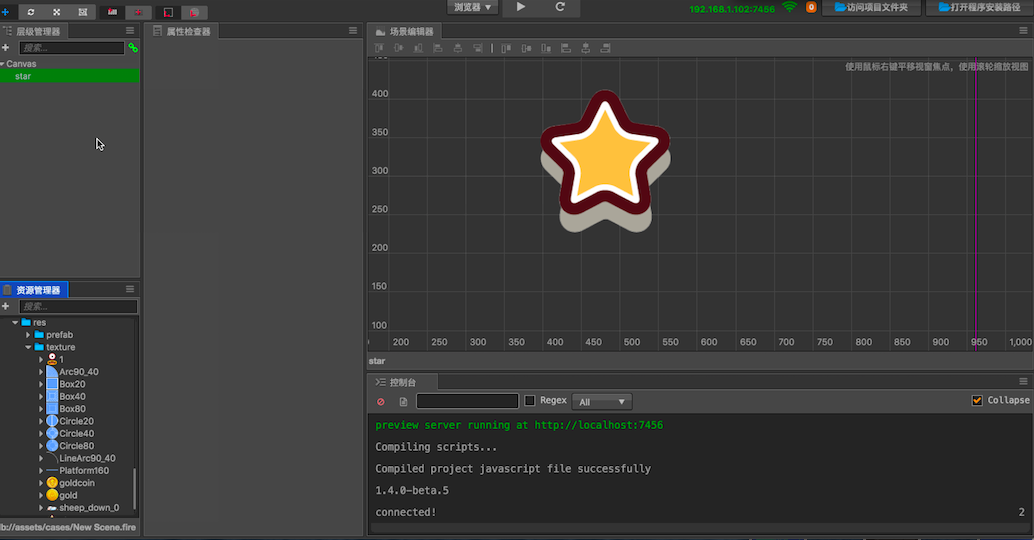Add a node with hierarchy plus button
The width and height of the screenshot is (1034, 540).
pos(5,47)
